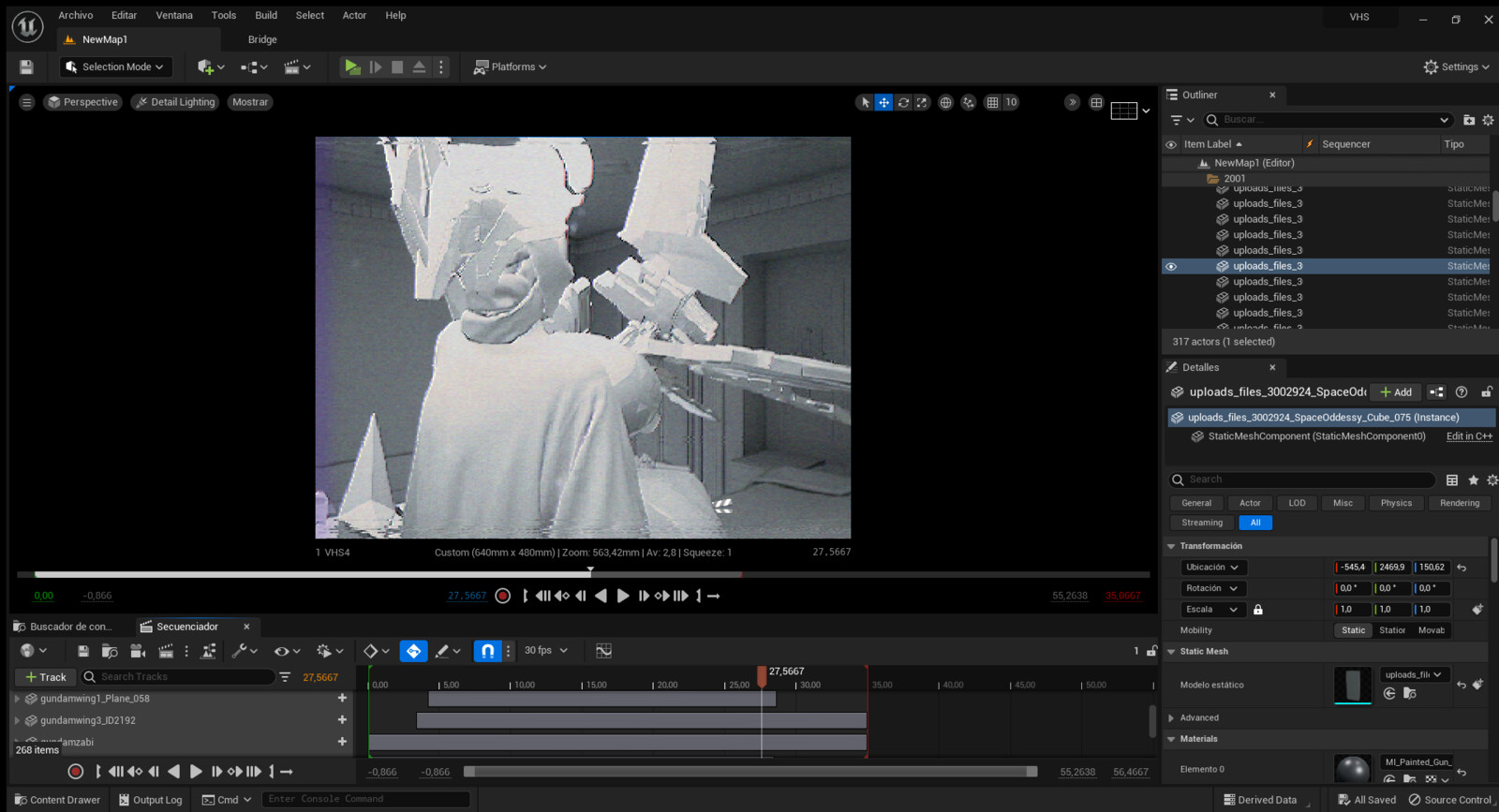The image size is (1499, 812).
Task: Open the Ventana menu
Action: (174, 15)
